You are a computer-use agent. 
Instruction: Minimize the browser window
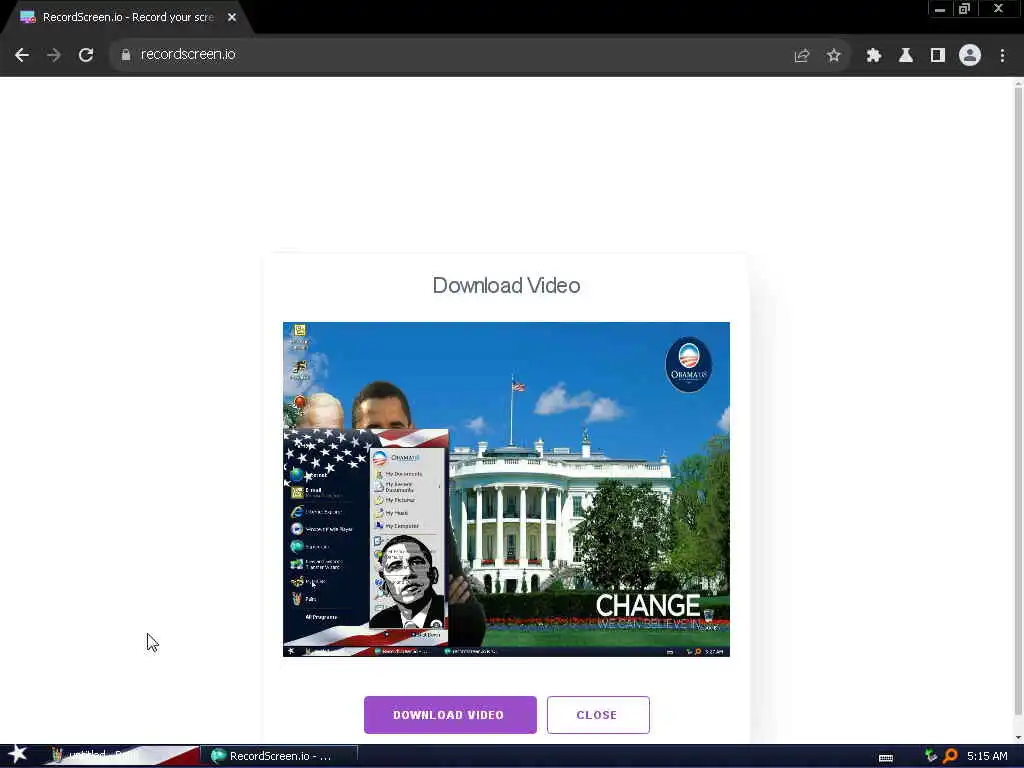(x=940, y=9)
